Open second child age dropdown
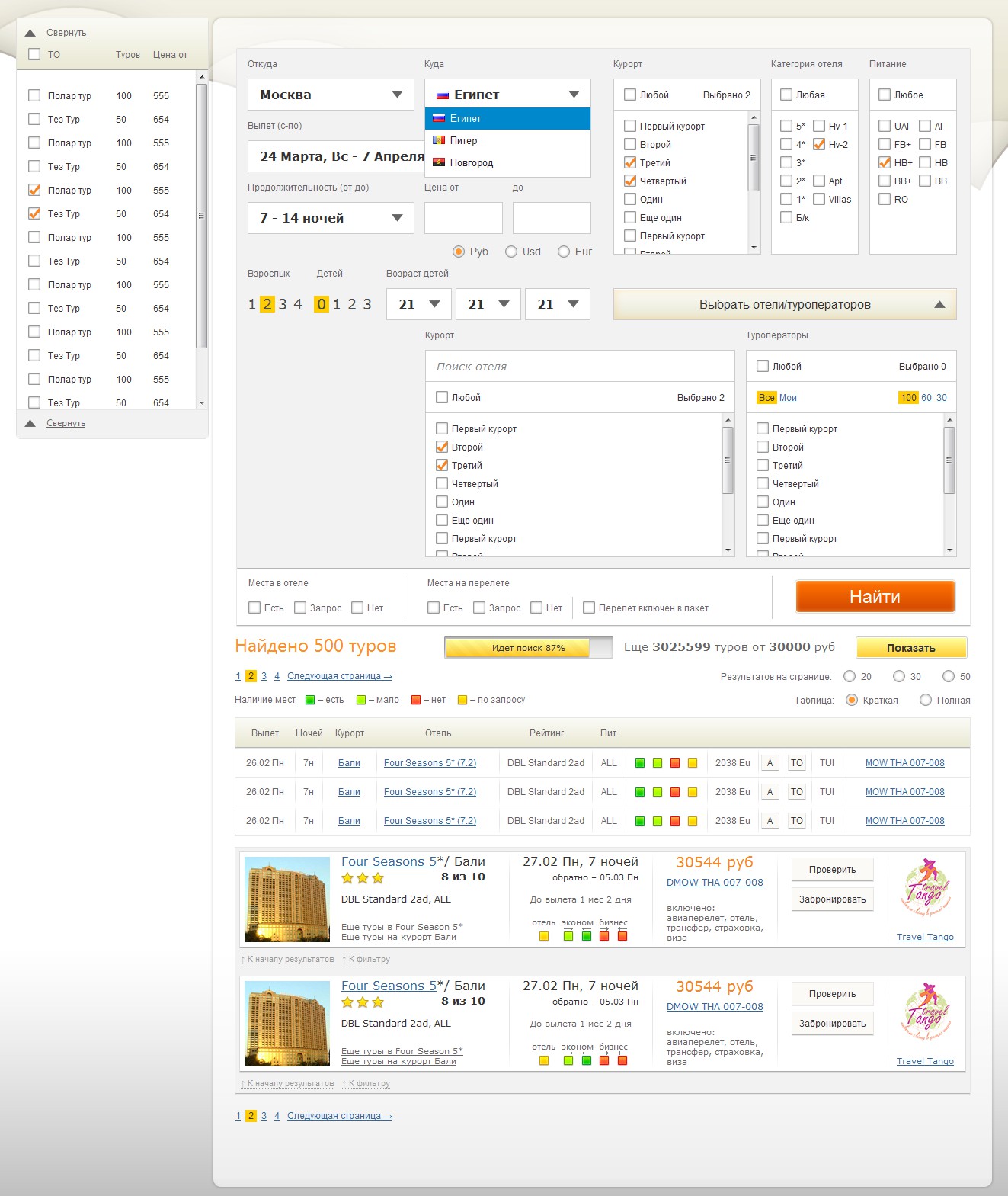This screenshot has width=1008, height=1196. coord(488,304)
